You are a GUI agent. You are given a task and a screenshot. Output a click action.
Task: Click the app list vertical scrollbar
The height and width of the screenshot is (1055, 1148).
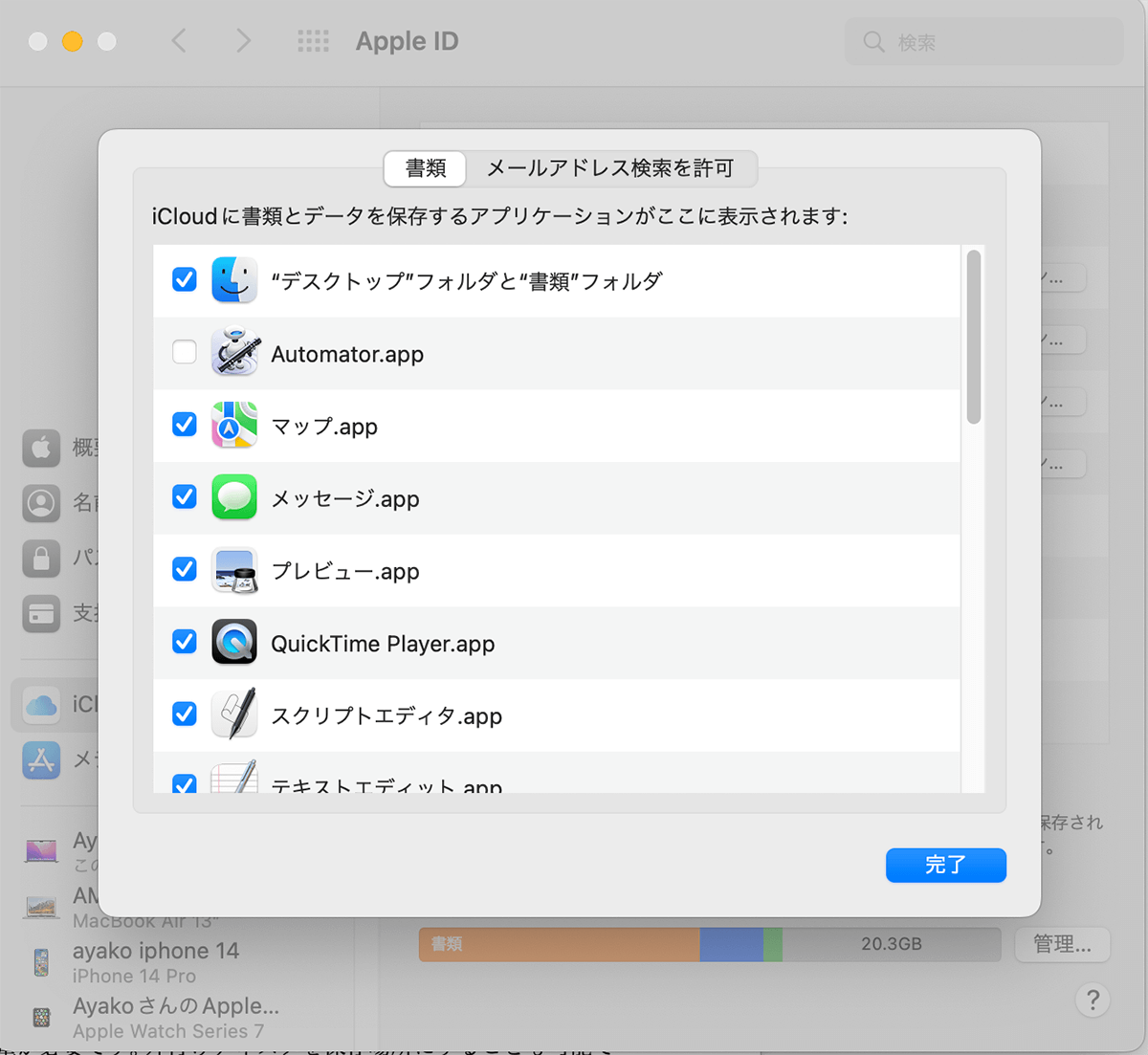[x=974, y=337]
